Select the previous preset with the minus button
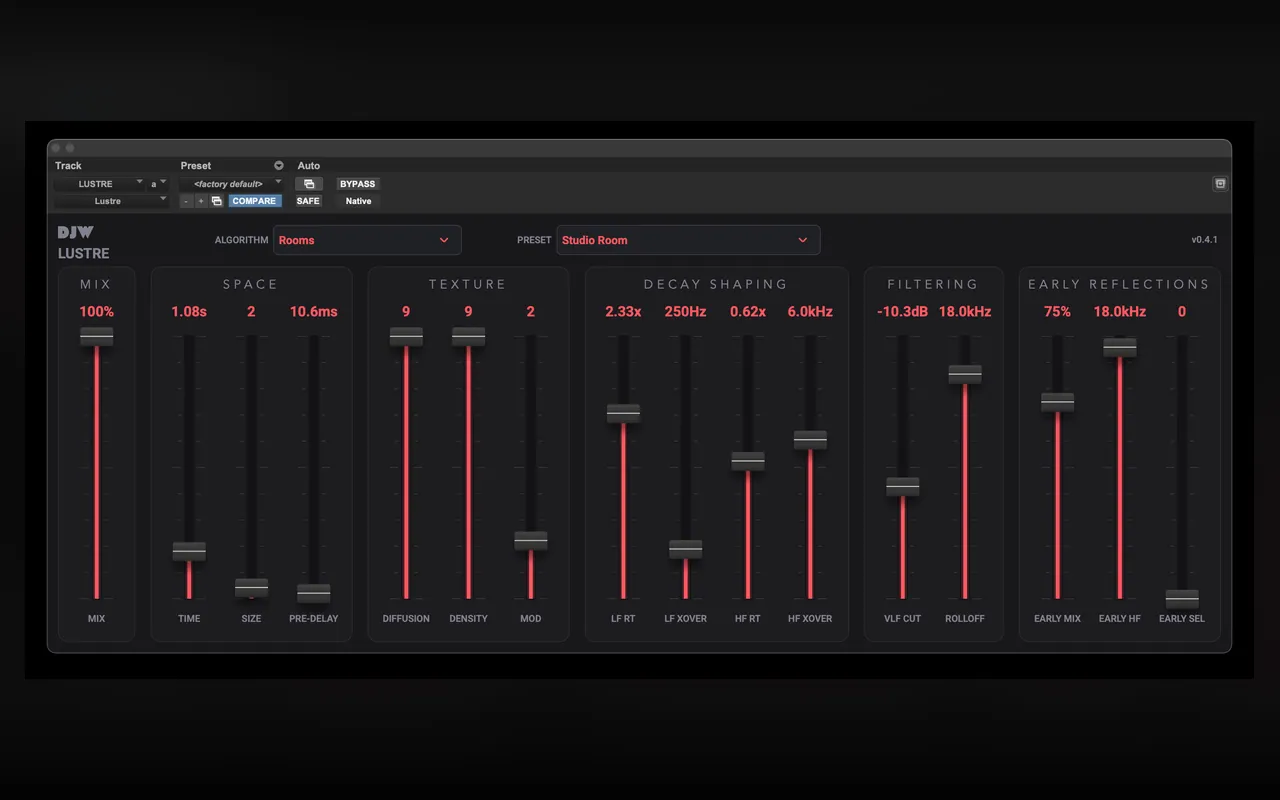This screenshot has height=800, width=1280. (186, 201)
